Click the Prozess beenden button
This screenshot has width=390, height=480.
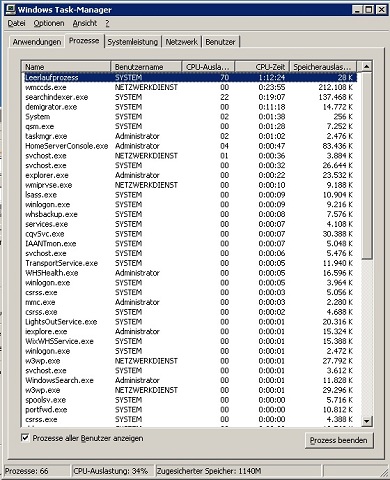339,440
